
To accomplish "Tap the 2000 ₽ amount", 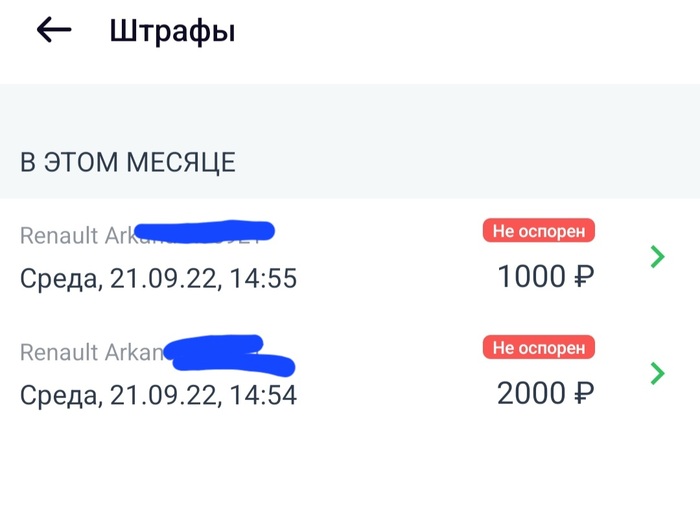I will tap(533, 394).
